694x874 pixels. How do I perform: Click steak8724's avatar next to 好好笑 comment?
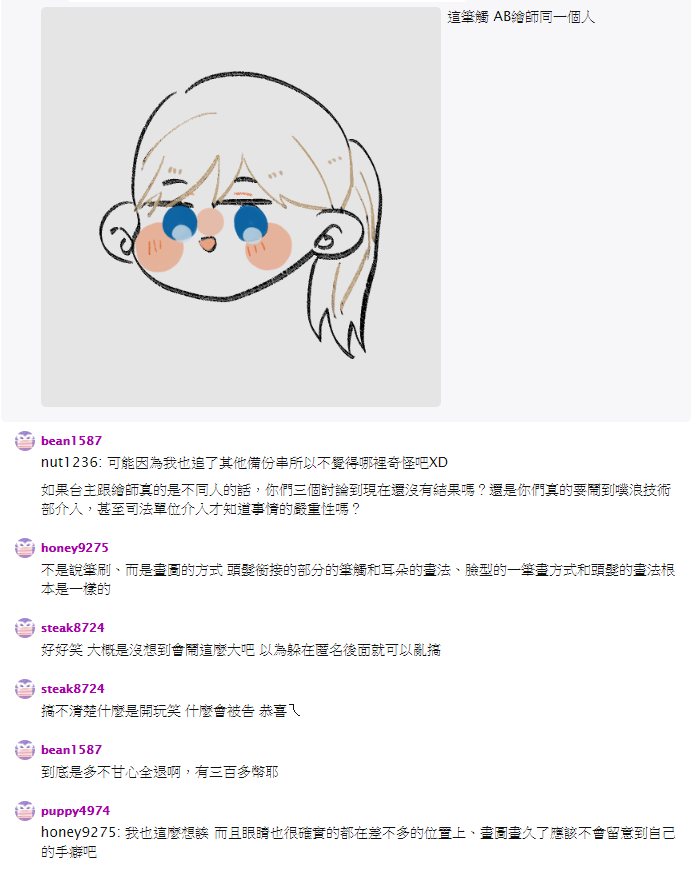[25, 628]
